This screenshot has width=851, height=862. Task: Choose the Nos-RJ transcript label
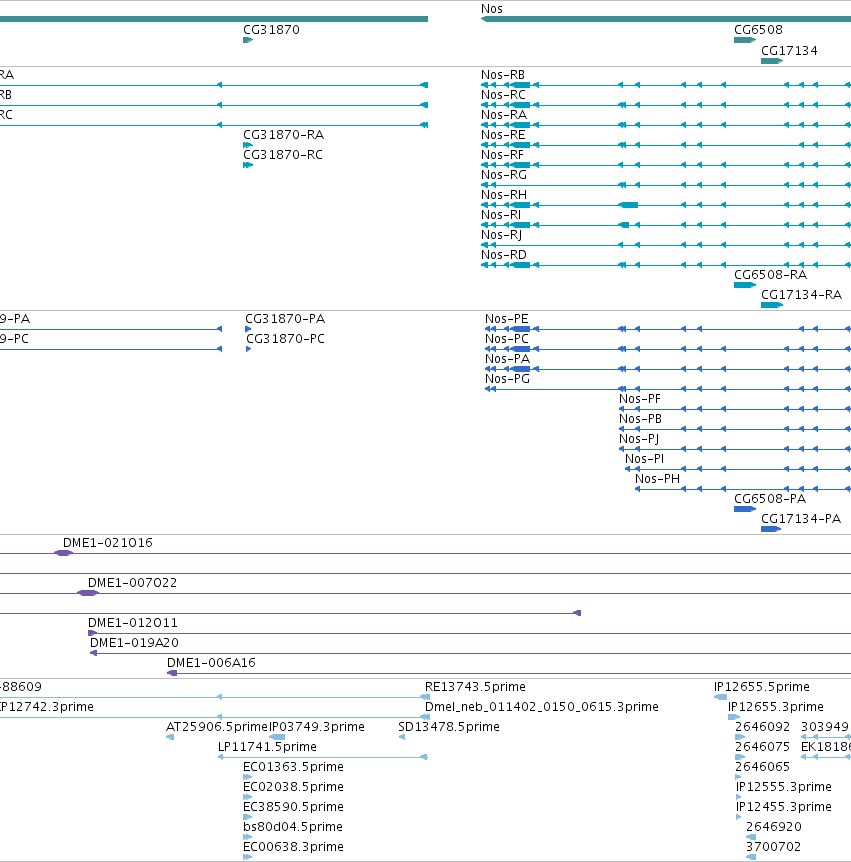501,235
